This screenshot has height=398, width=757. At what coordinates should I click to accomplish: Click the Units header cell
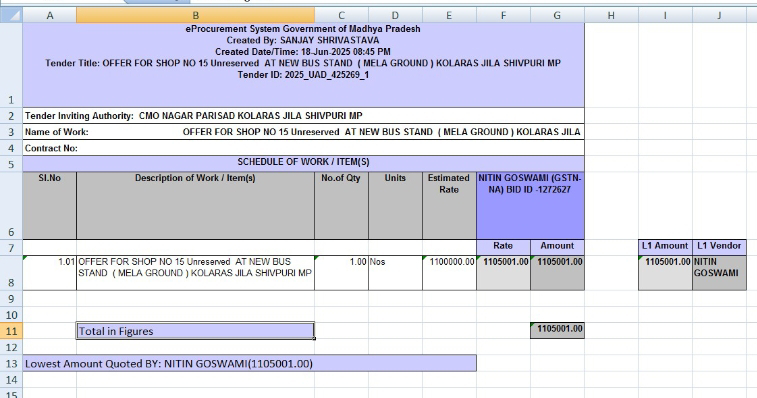[x=395, y=206]
